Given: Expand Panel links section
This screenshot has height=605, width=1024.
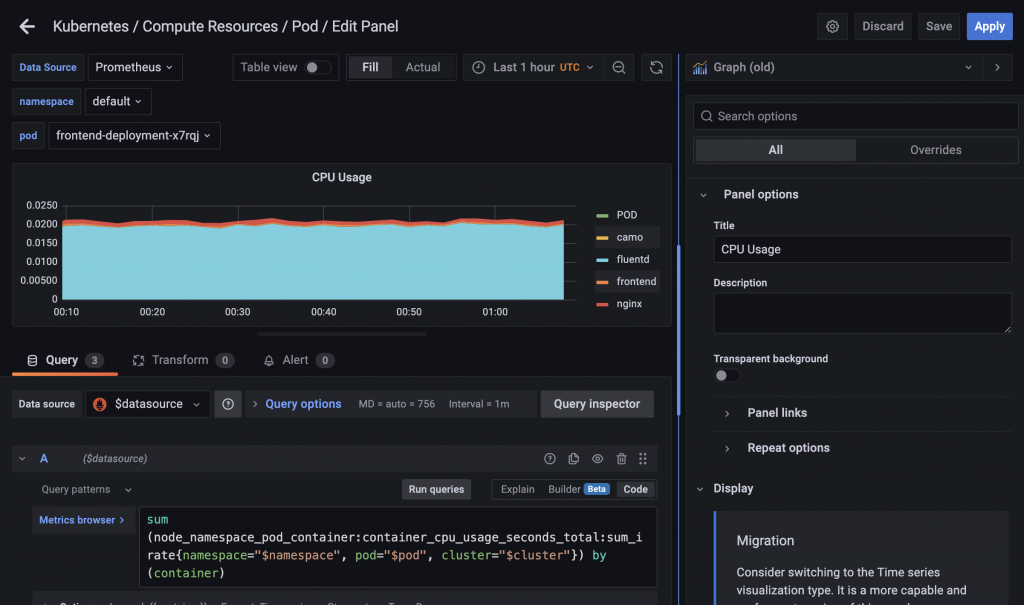Looking at the screenshot, I should coord(776,413).
